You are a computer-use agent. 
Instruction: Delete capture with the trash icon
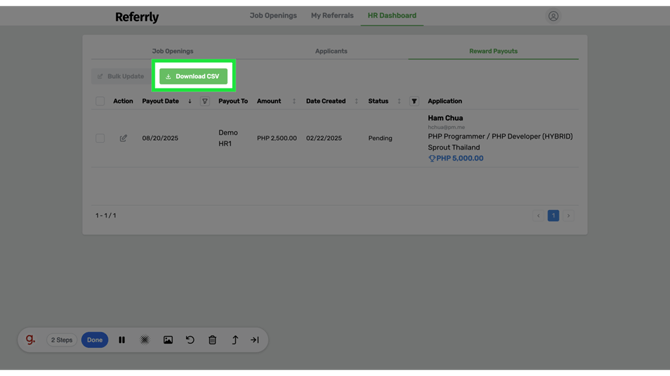[212, 340]
